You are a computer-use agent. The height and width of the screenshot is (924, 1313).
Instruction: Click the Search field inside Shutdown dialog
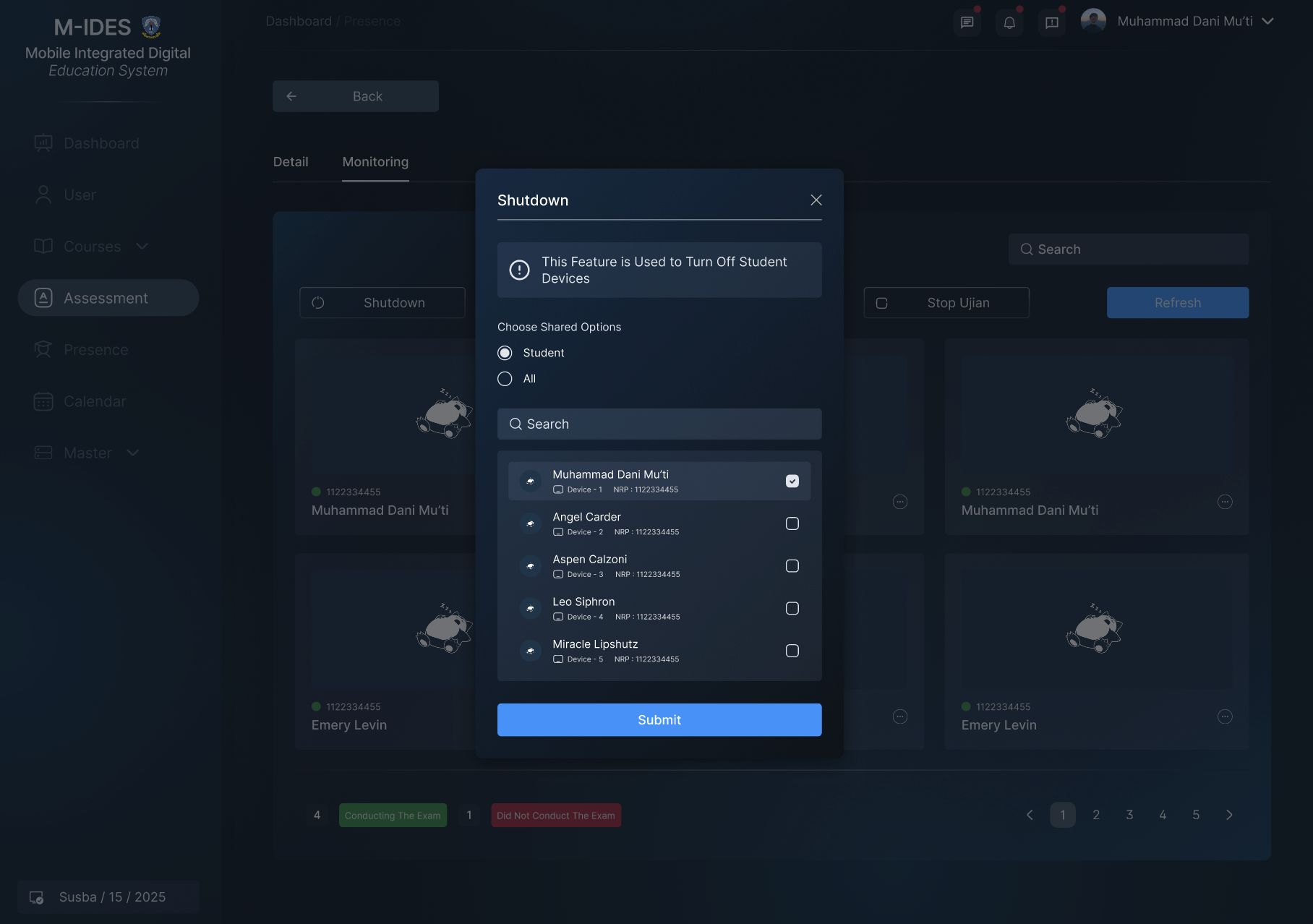click(x=659, y=424)
